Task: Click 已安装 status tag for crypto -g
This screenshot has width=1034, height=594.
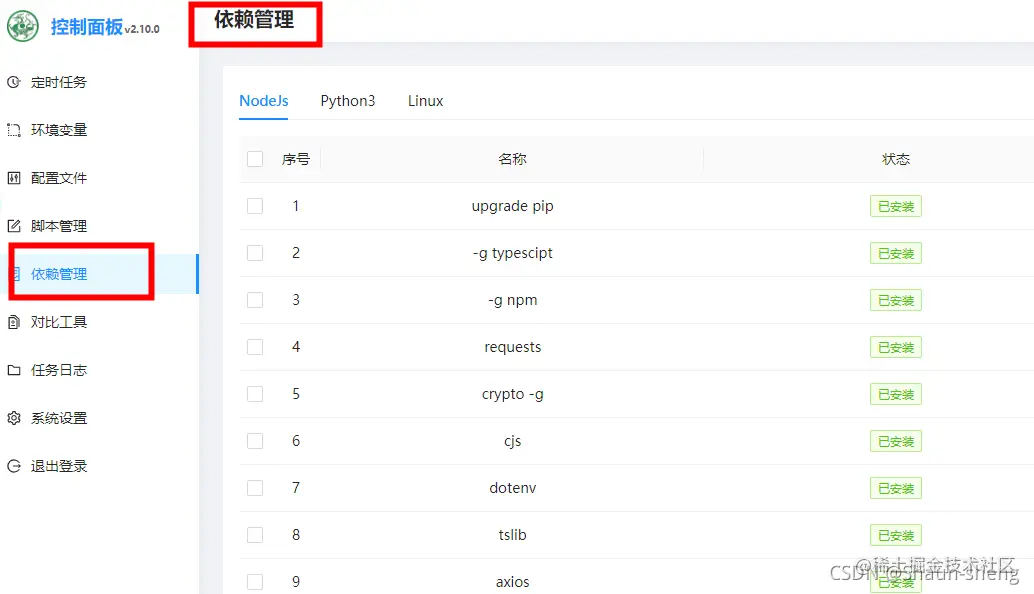Action: coord(896,394)
